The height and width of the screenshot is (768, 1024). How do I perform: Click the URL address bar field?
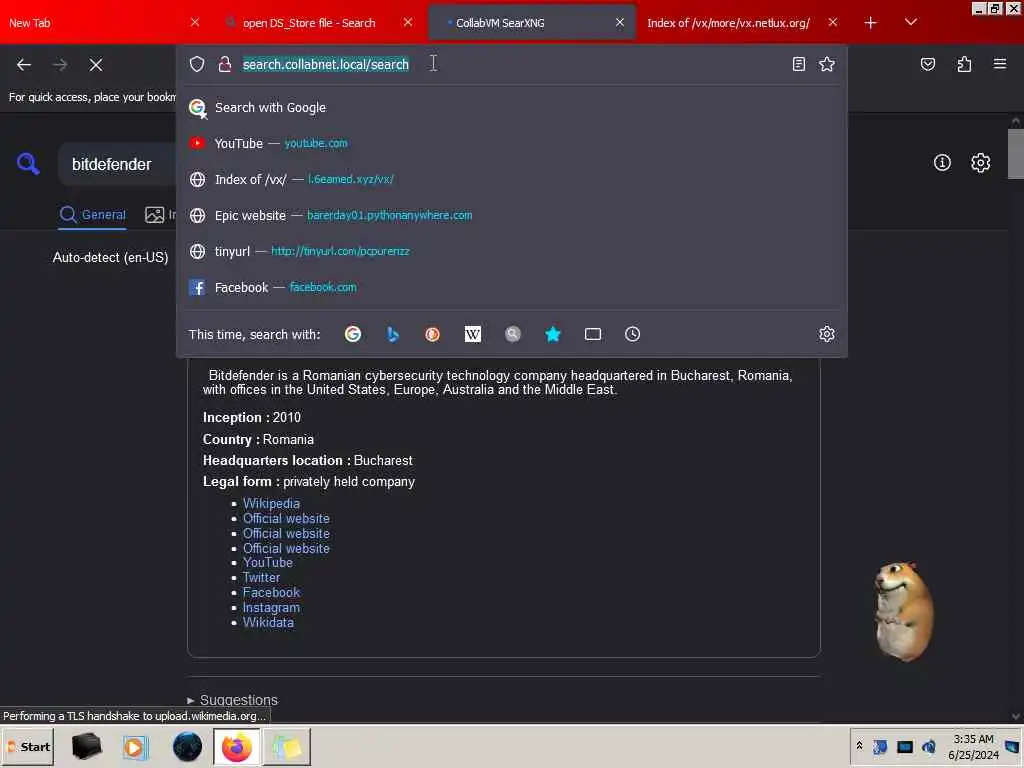coord(512,64)
